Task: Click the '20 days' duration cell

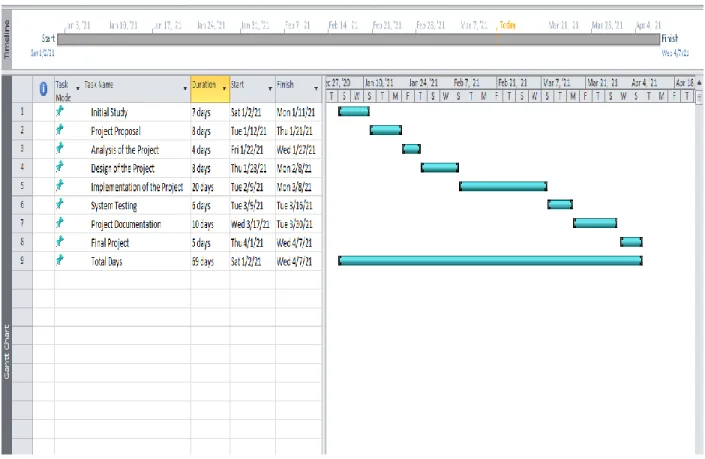Action: pos(210,187)
